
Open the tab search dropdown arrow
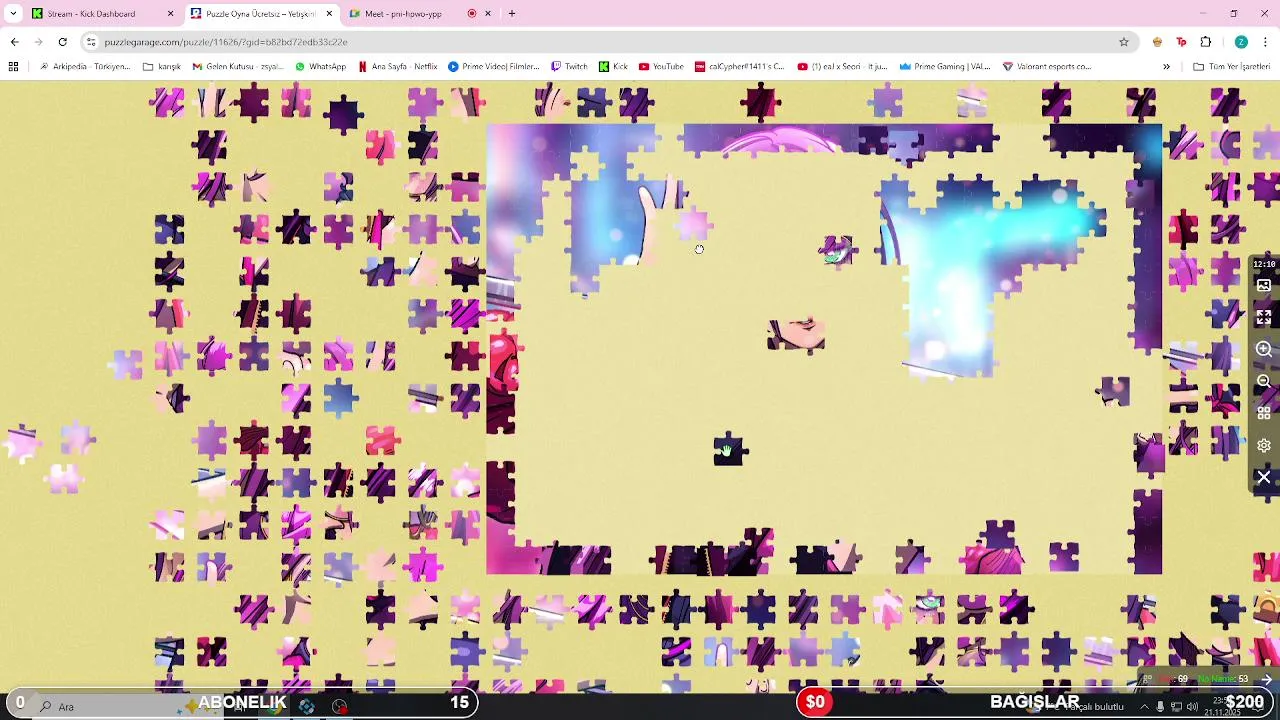(x=13, y=14)
